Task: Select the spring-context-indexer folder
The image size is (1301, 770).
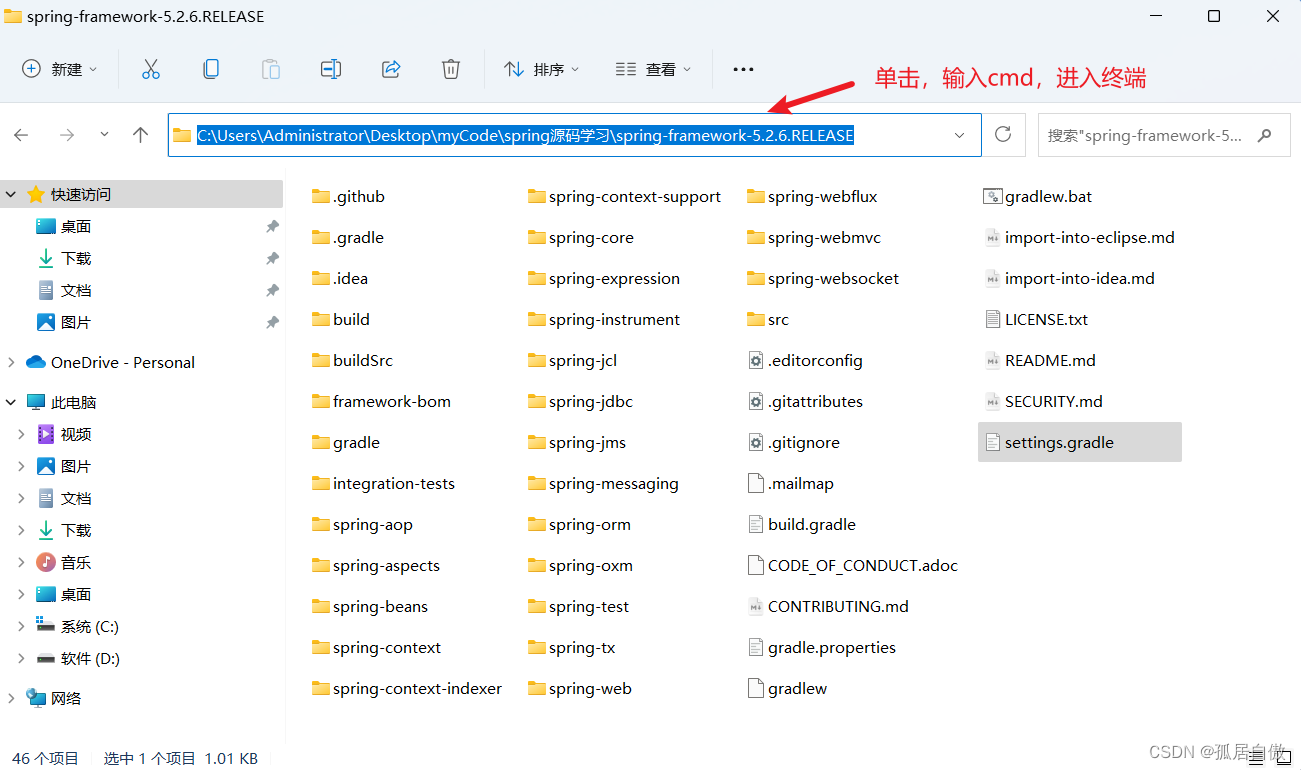Action: (x=406, y=688)
